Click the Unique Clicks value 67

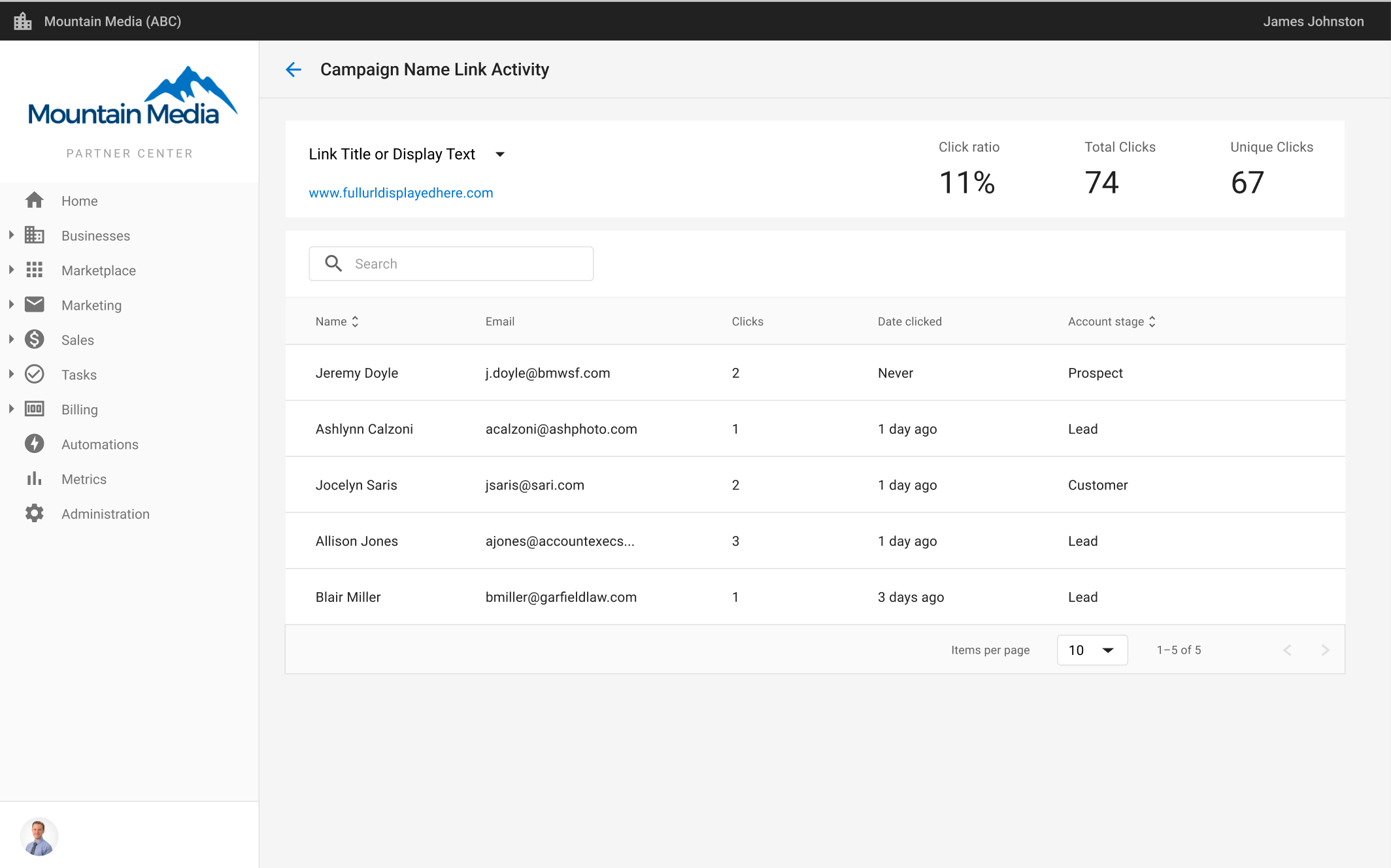pyautogui.click(x=1248, y=182)
